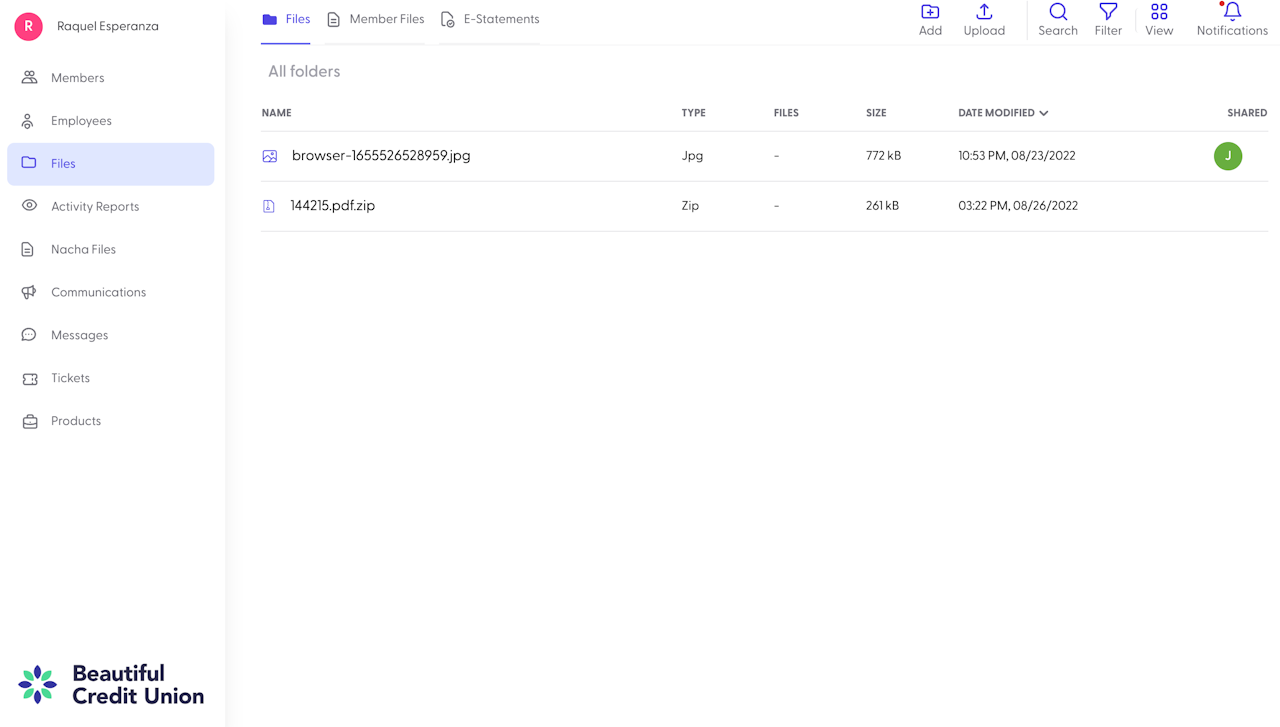Click the Add folder icon
The width and height of the screenshot is (1280, 727).
coord(930,13)
